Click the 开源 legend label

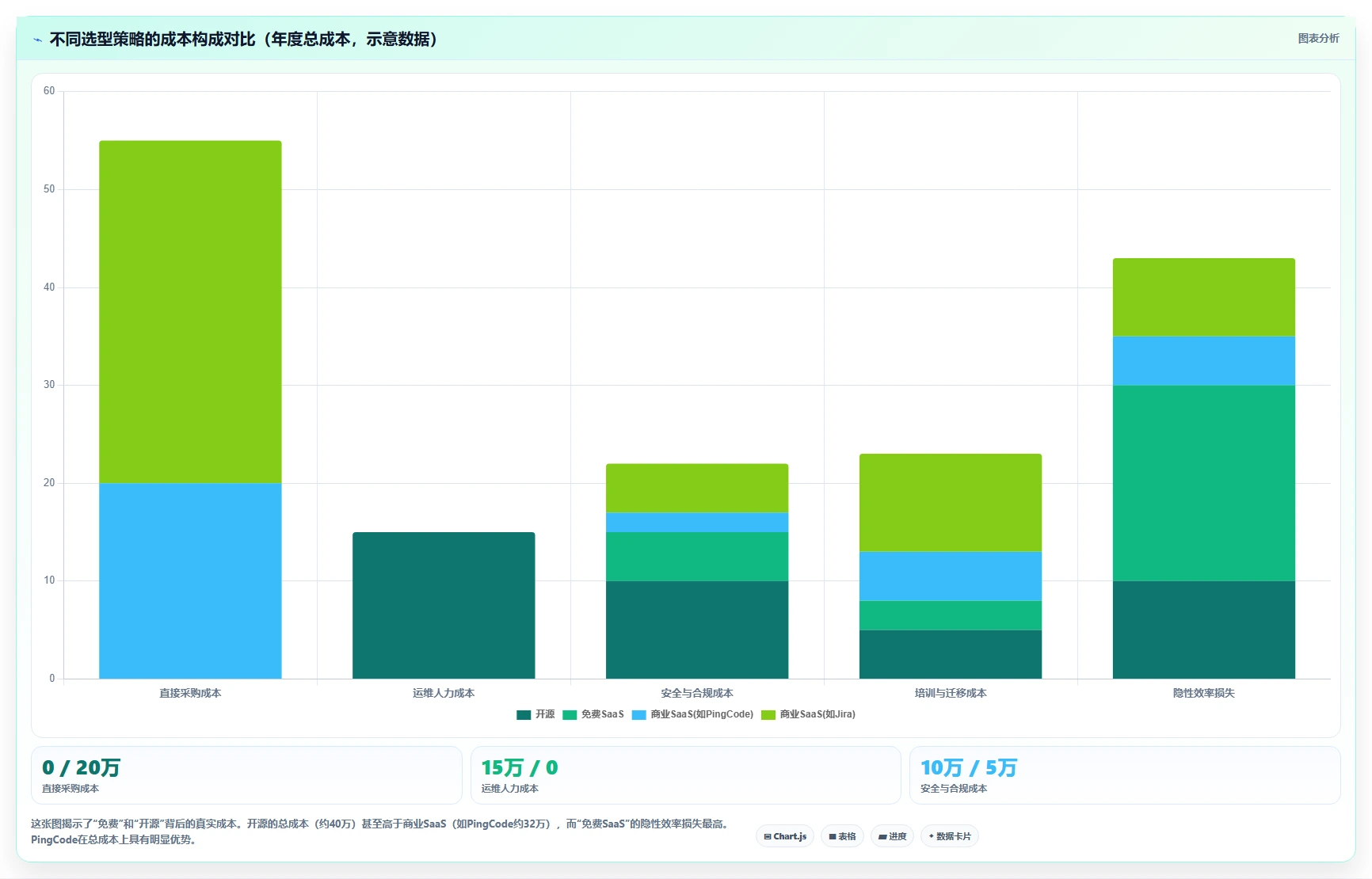pos(545,714)
